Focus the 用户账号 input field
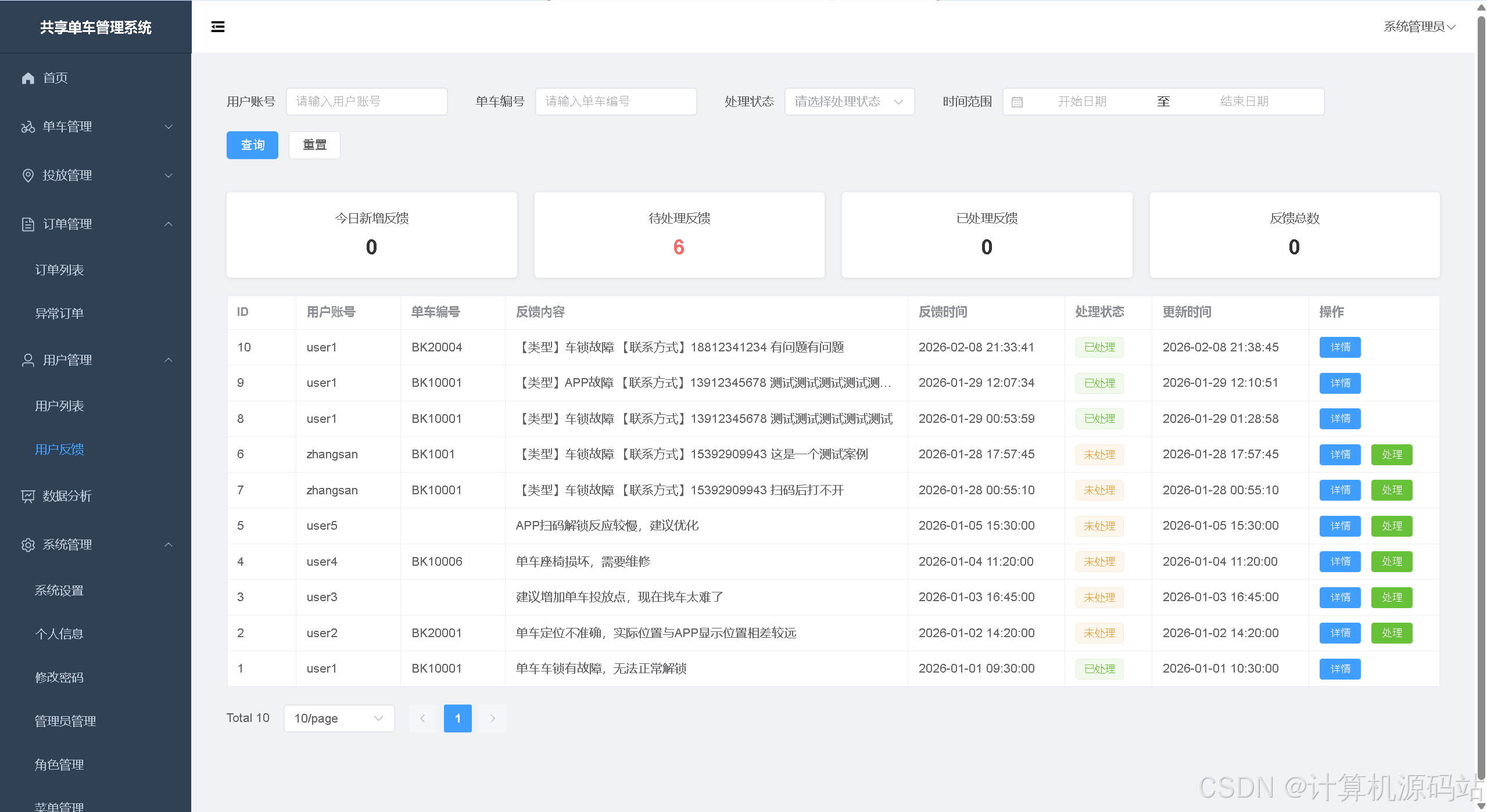This screenshot has height=812, width=1487. point(367,102)
